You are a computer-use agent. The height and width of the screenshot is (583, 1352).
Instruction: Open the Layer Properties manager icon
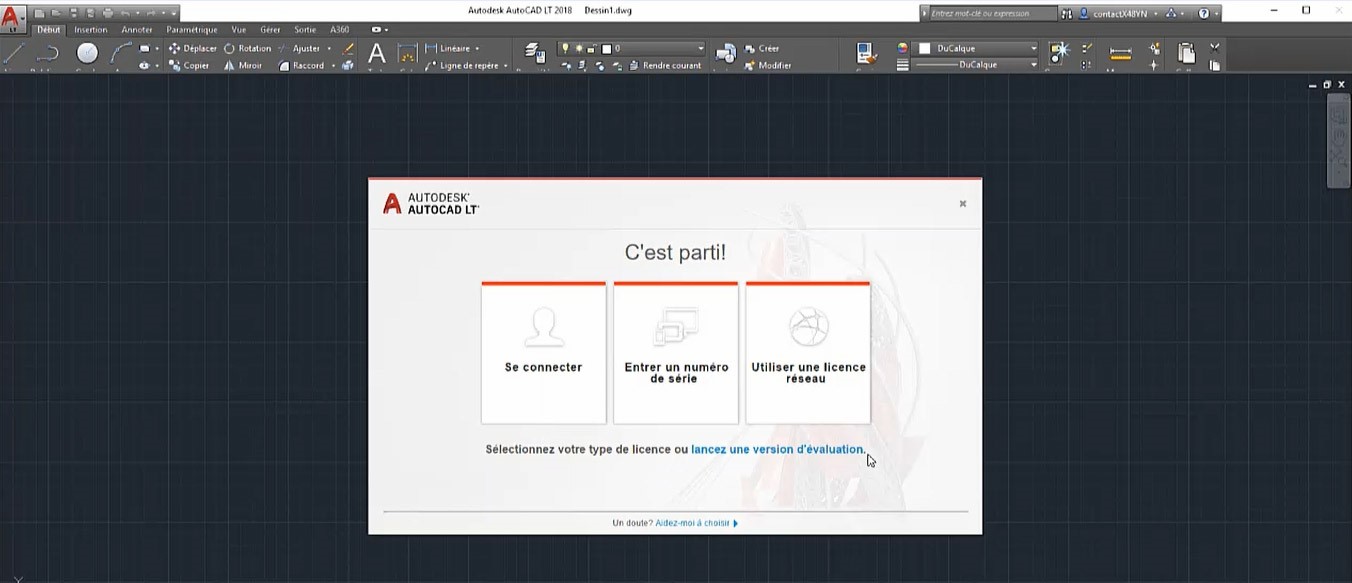pos(535,53)
